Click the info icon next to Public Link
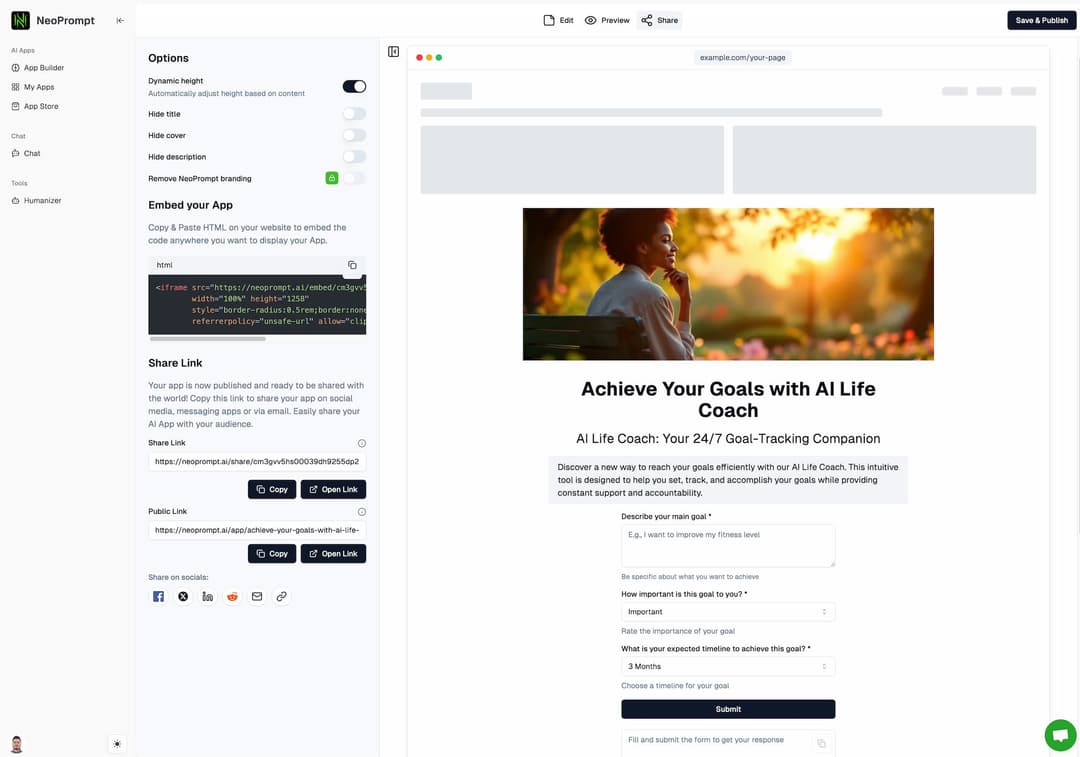Viewport: 1080px width, 757px height. pos(362,512)
